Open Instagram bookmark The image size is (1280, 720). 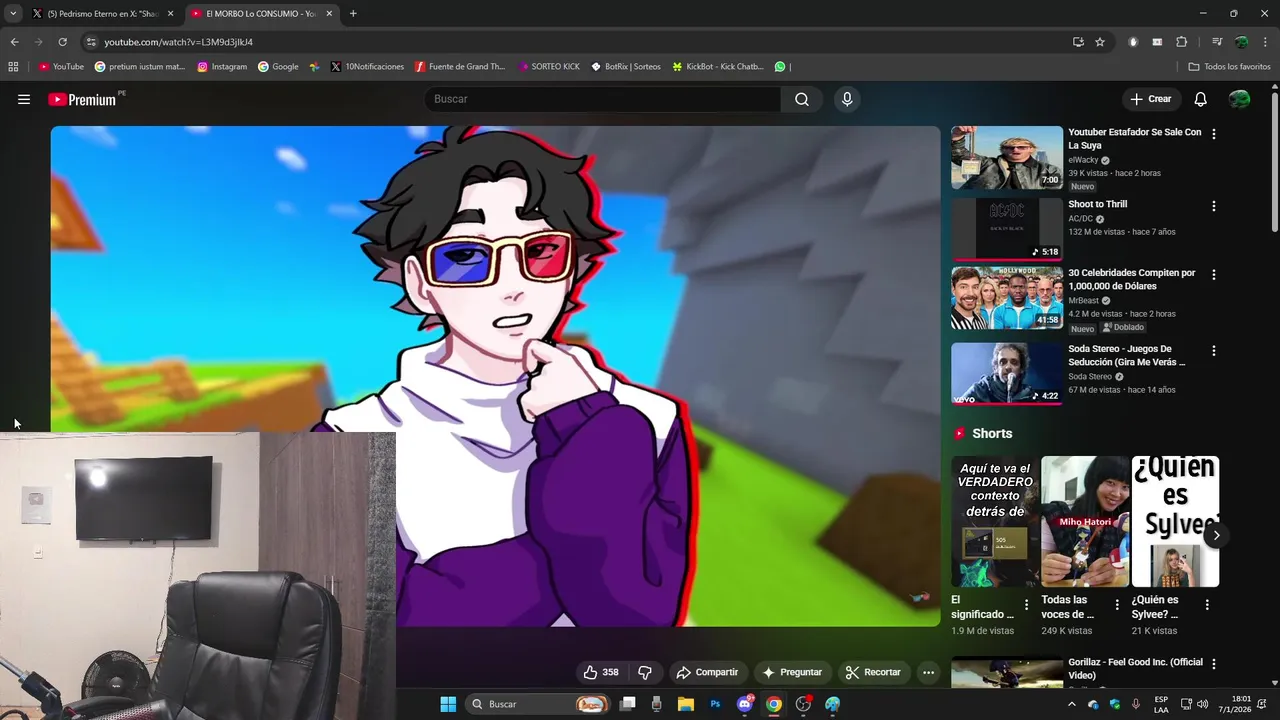tap(222, 66)
